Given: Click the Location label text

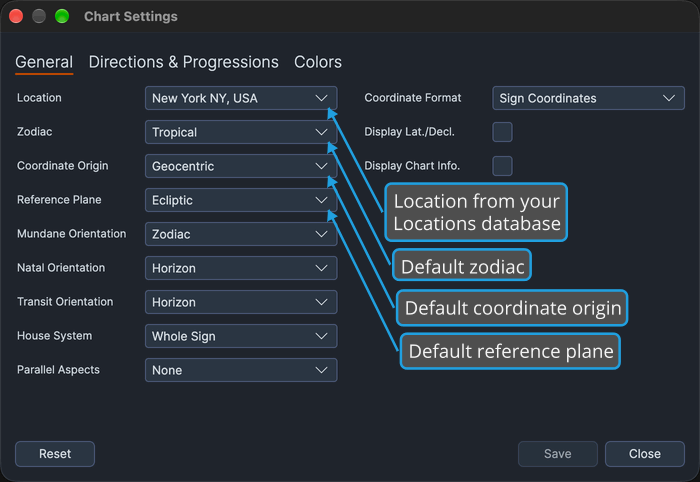Looking at the screenshot, I should pos(39,98).
